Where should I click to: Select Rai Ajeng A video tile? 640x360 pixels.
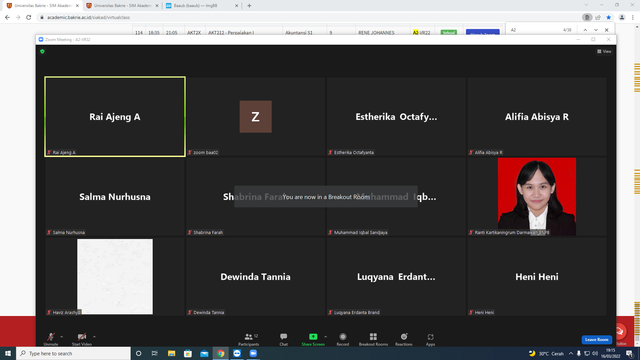pos(115,116)
